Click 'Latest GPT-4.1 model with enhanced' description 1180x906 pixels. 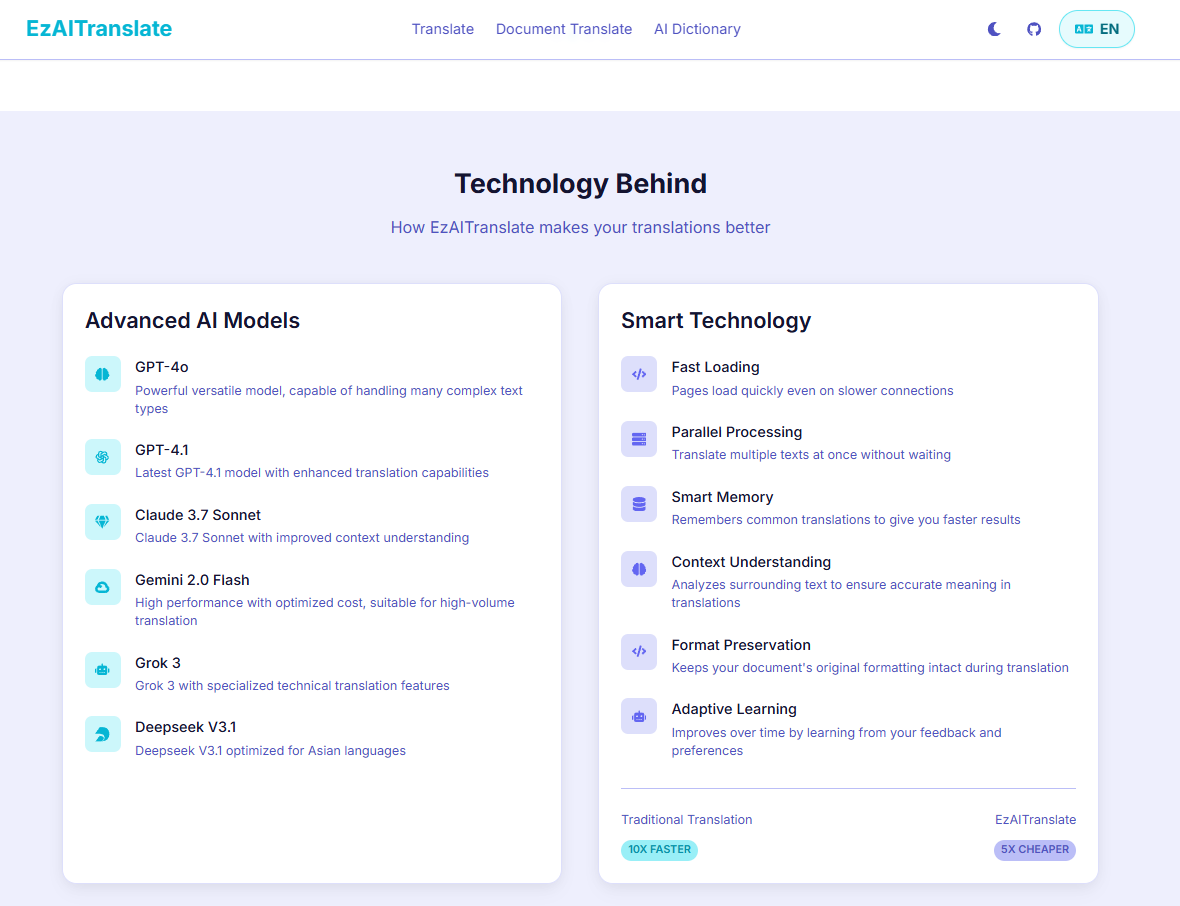[312, 473]
